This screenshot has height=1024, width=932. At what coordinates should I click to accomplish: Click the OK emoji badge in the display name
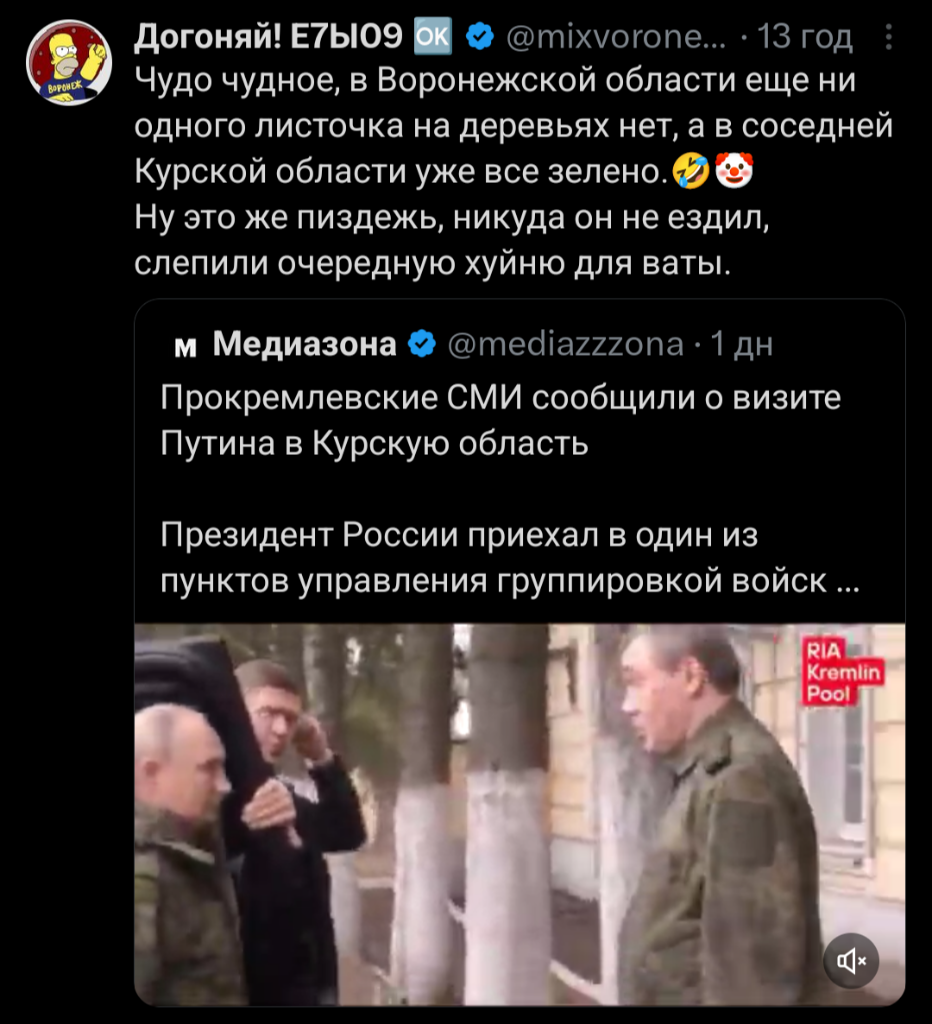coord(432,37)
